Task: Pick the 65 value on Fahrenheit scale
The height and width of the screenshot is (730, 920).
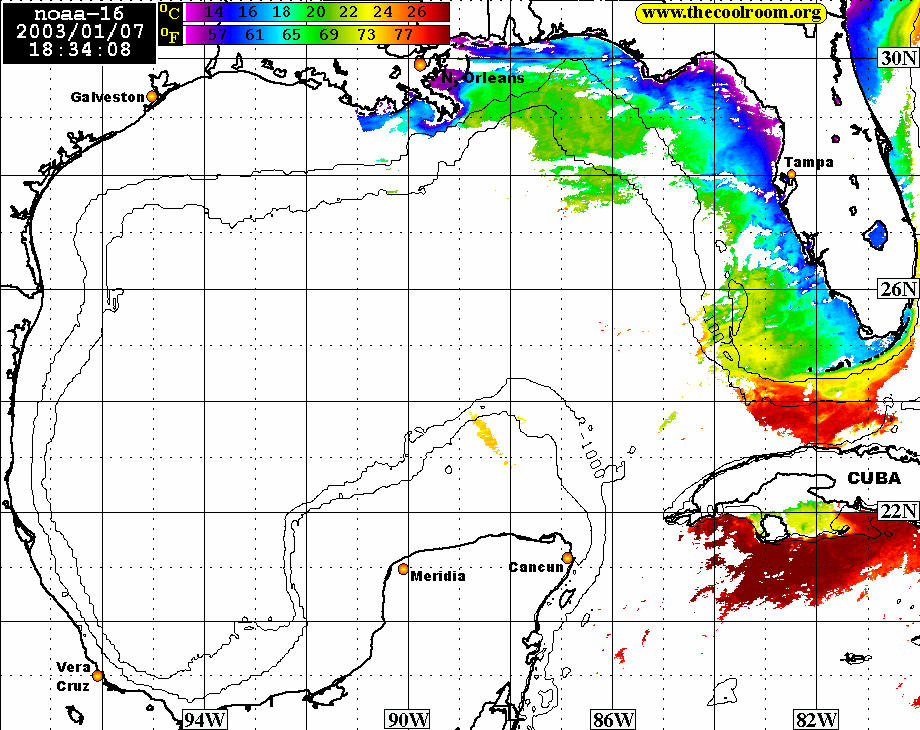Action: pos(292,35)
